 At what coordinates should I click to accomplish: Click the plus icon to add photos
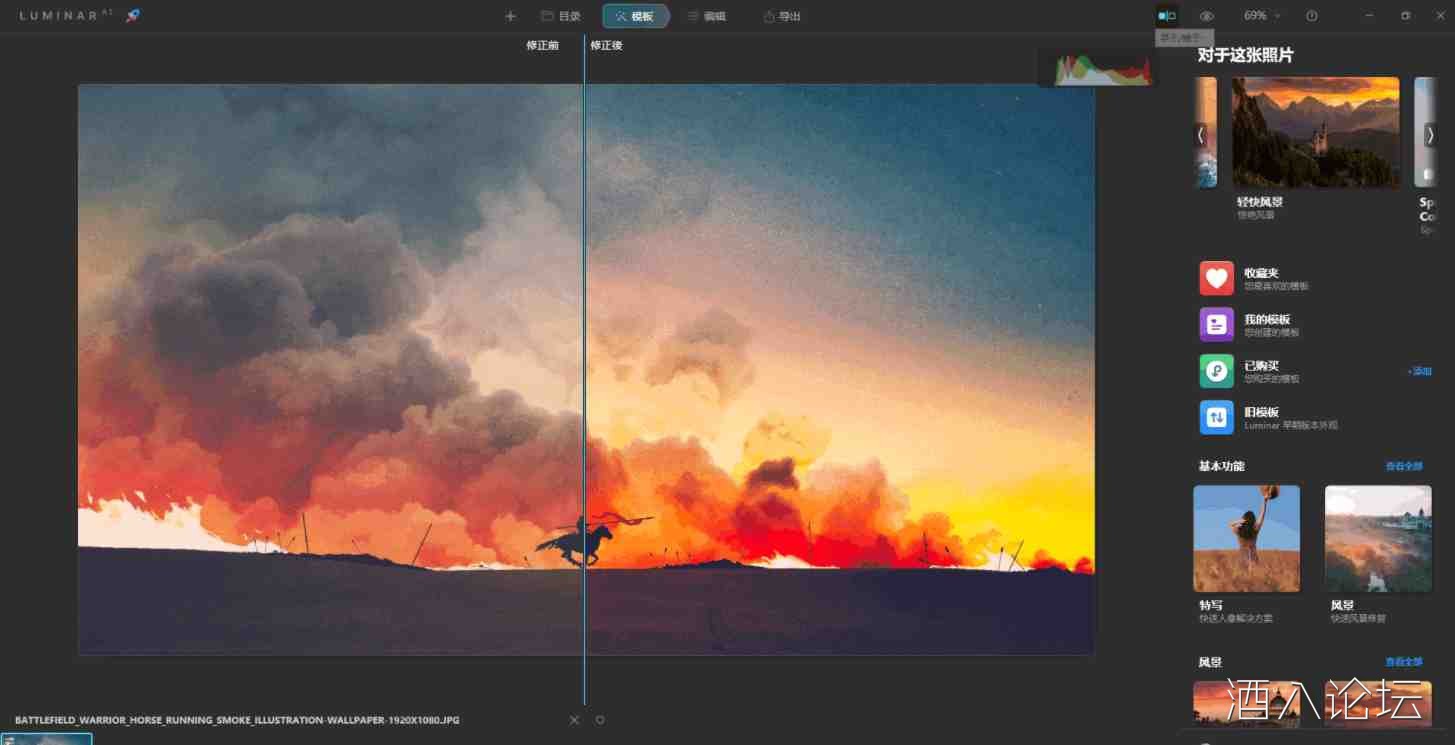pyautogui.click(x=510, y=16)
